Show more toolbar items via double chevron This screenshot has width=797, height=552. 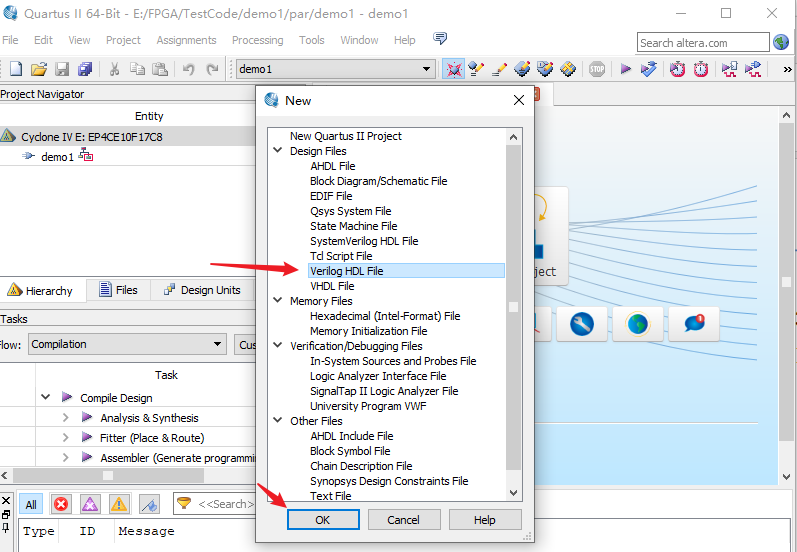click(787, 69)
